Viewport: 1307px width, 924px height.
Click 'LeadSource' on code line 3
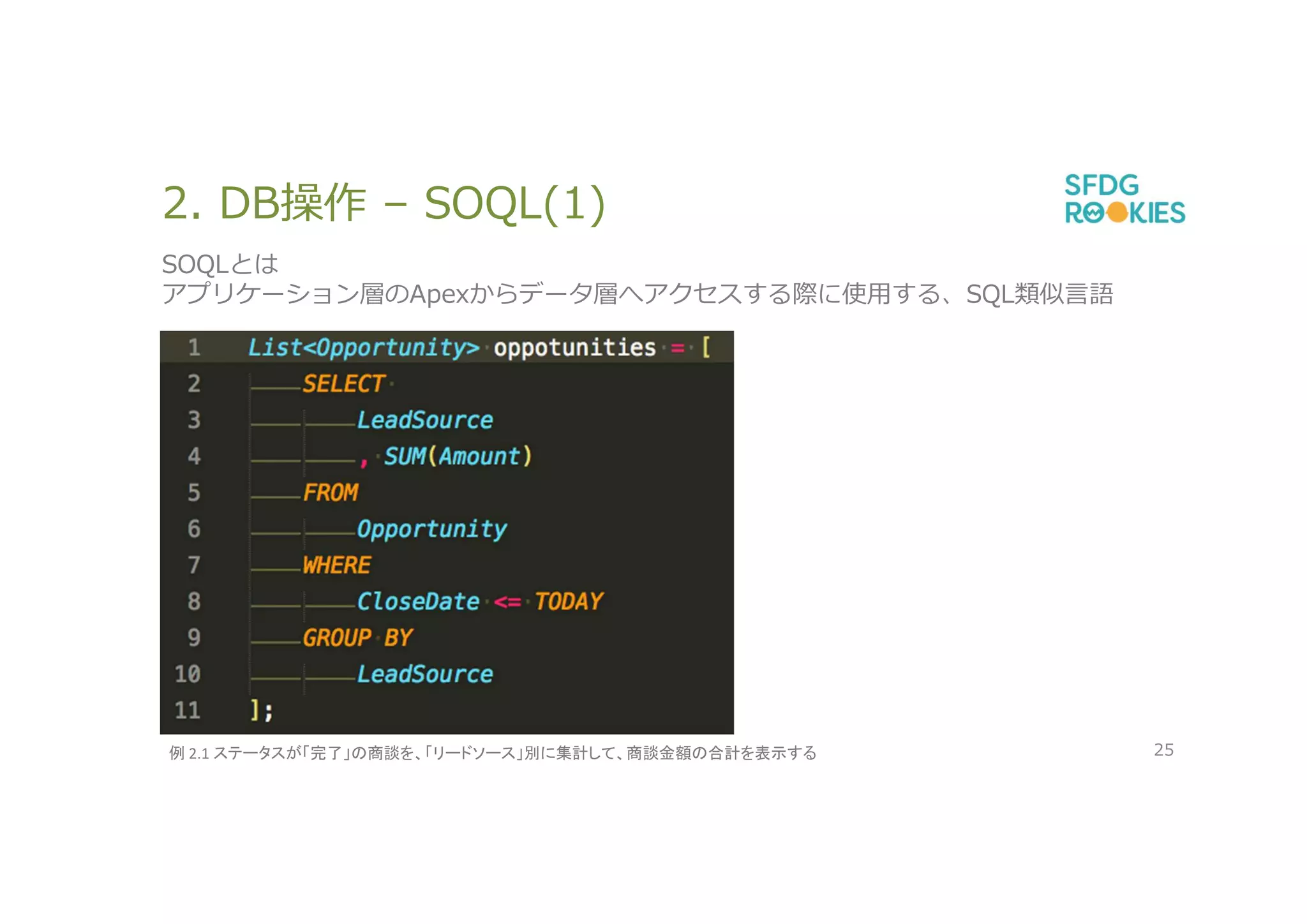(x=425, y=420)
